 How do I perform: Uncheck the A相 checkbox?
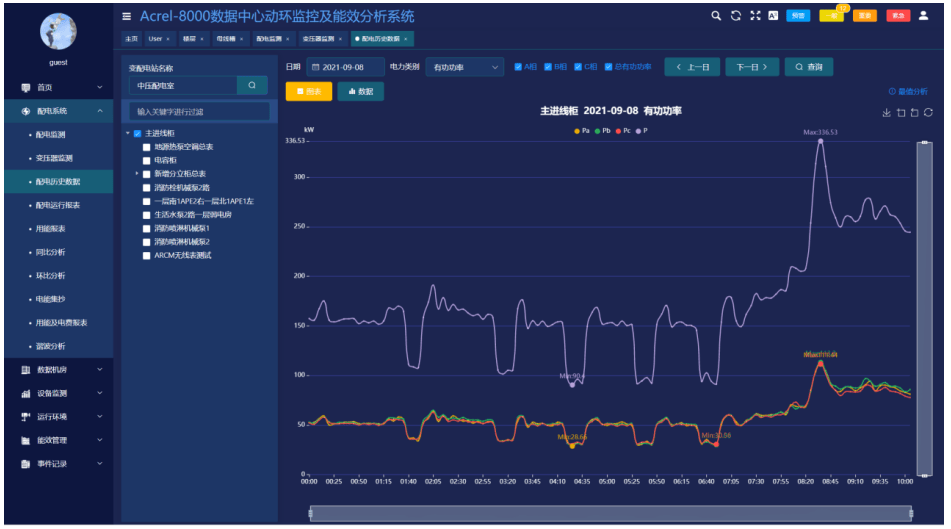[x=518, y=67]
